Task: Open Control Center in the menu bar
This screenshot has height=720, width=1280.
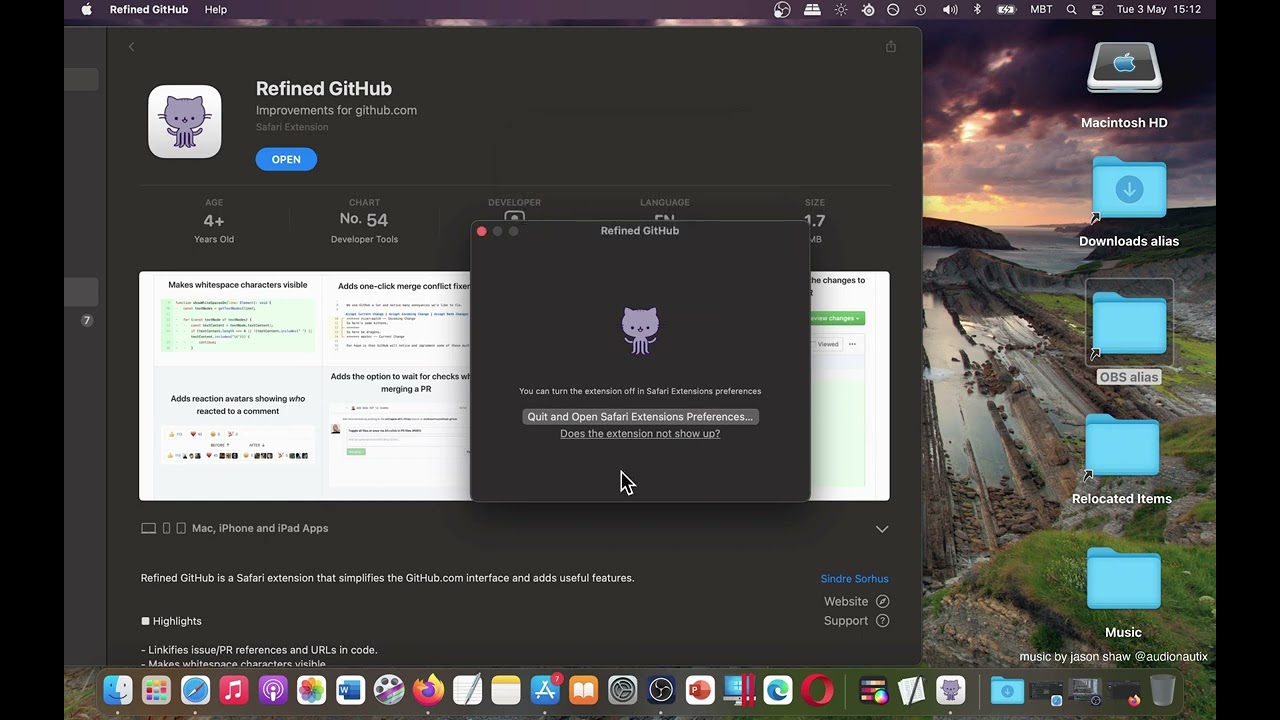Action: [x=1098, y=9]
